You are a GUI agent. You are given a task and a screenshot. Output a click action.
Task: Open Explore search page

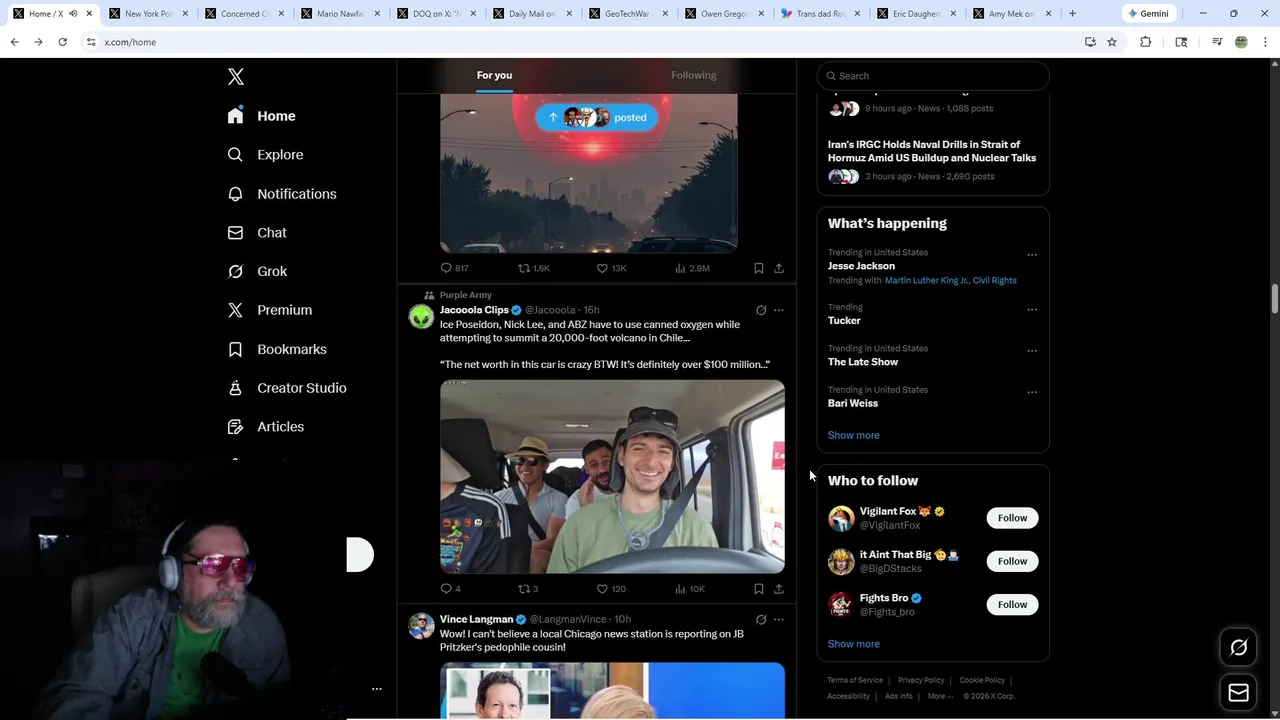click(265, 155)
